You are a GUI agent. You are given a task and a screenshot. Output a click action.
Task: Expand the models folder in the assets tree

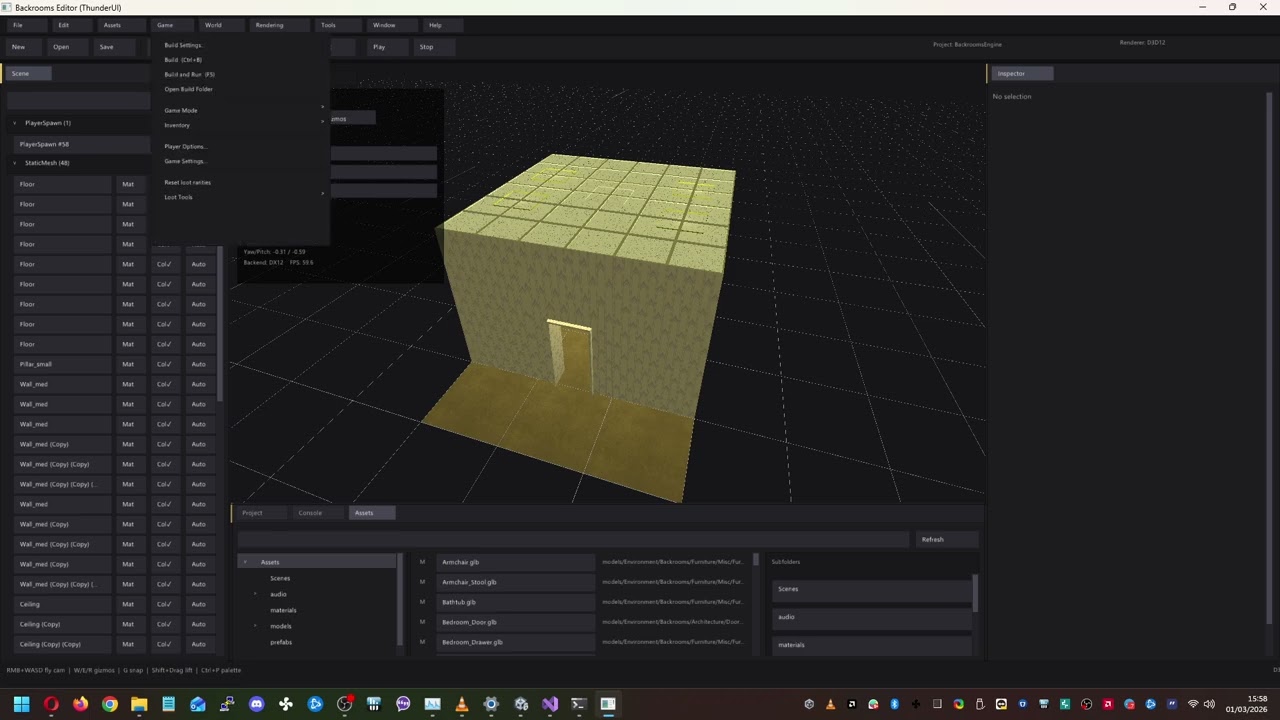click(256, 626)
